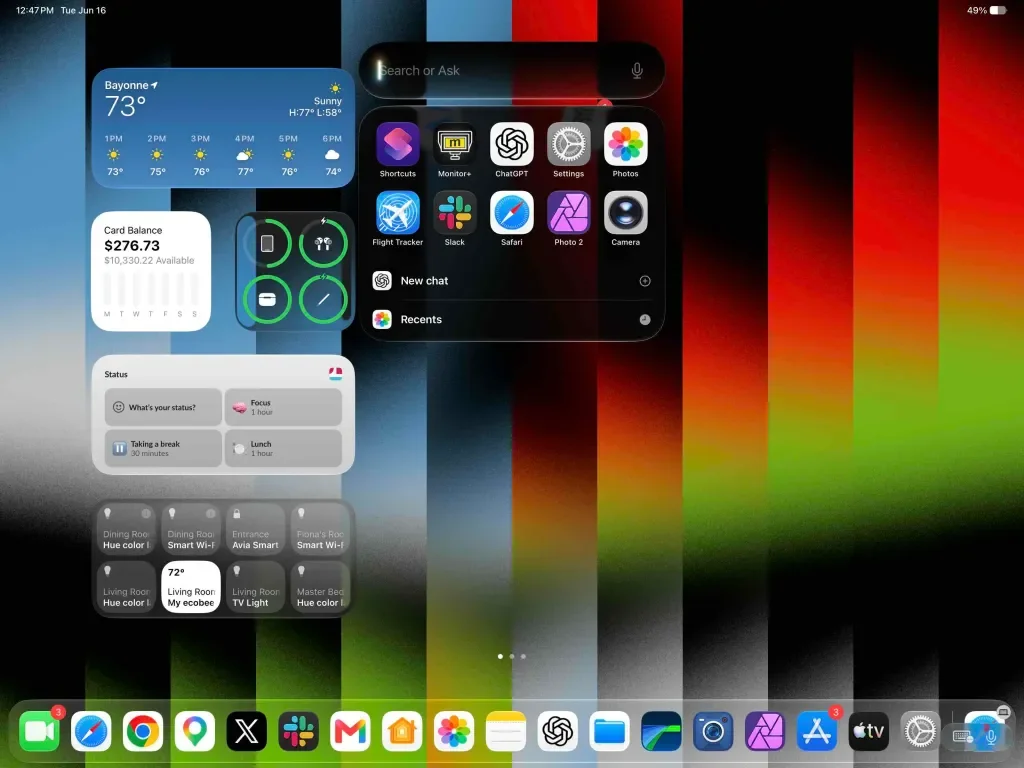
Task: Set Slack status via What's your status?
Action: (163, 407)
